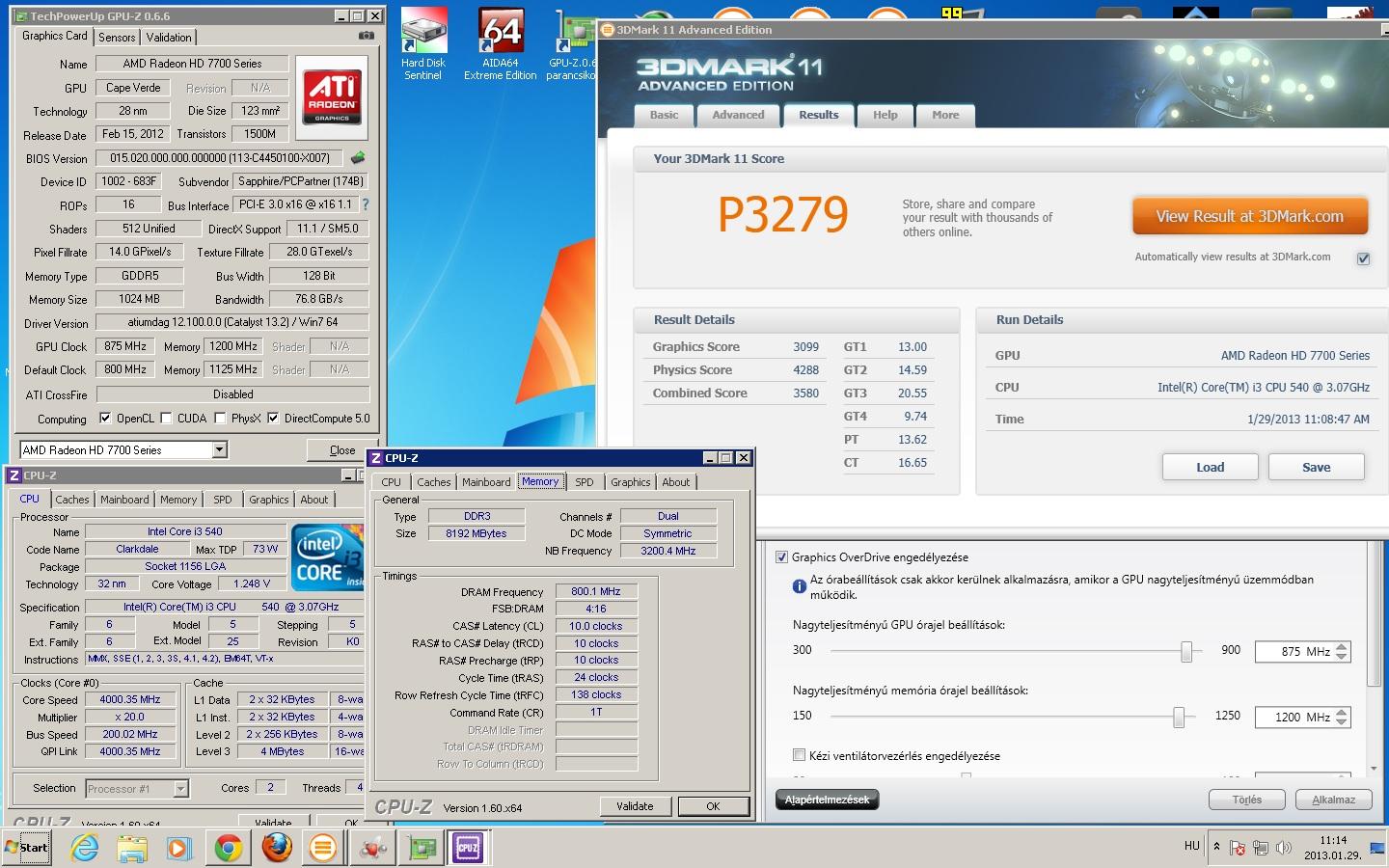The height and width of the screenshot is (868, 1389).
Task: Click the GPU clock slider handle
Action: coord(1186,652)
